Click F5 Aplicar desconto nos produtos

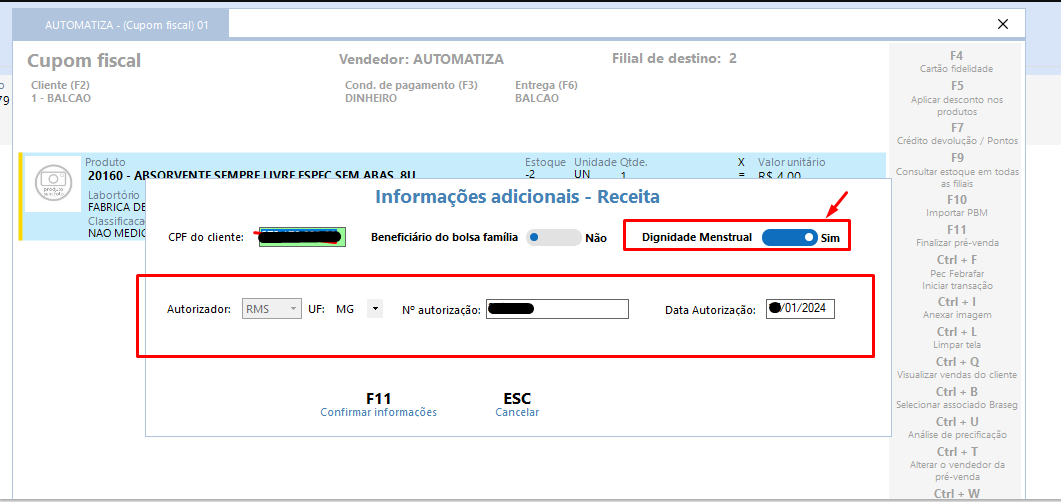pyautogui.click(x=957, y=98)
